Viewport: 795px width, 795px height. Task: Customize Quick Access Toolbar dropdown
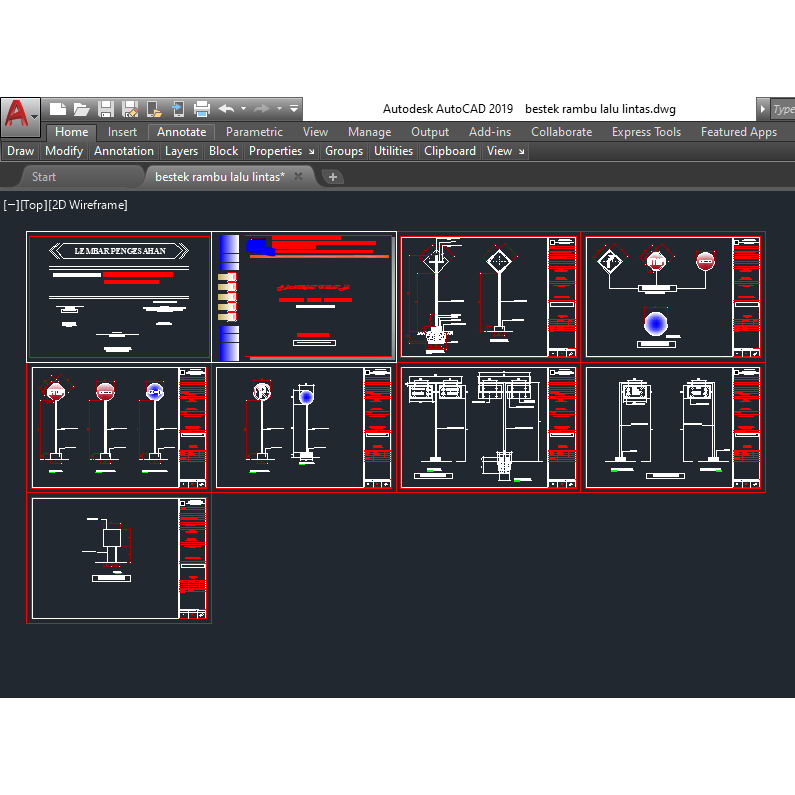tap(294, 109)
